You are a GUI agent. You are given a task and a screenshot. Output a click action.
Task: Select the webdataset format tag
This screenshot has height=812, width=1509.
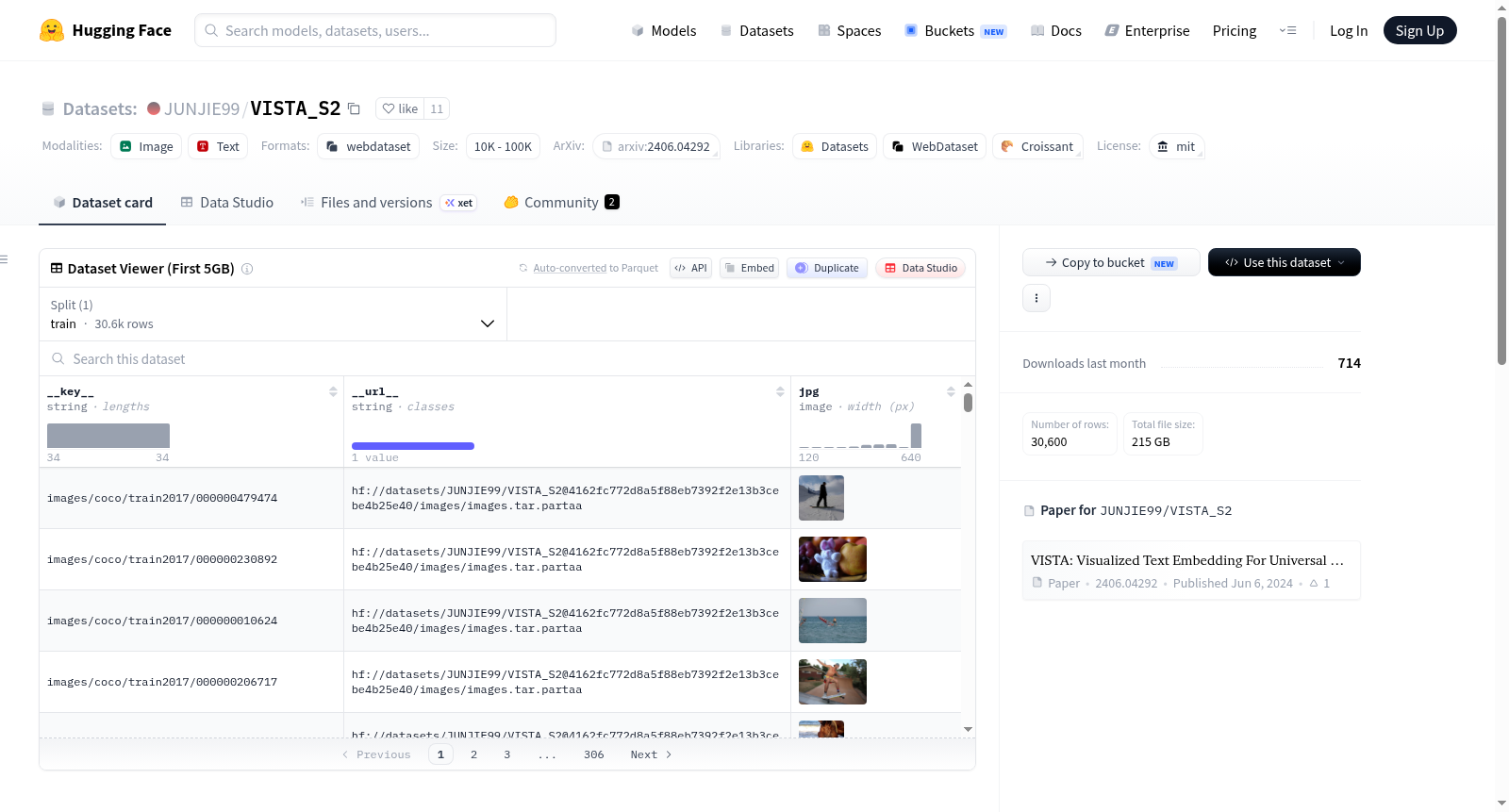click(369, 146)
